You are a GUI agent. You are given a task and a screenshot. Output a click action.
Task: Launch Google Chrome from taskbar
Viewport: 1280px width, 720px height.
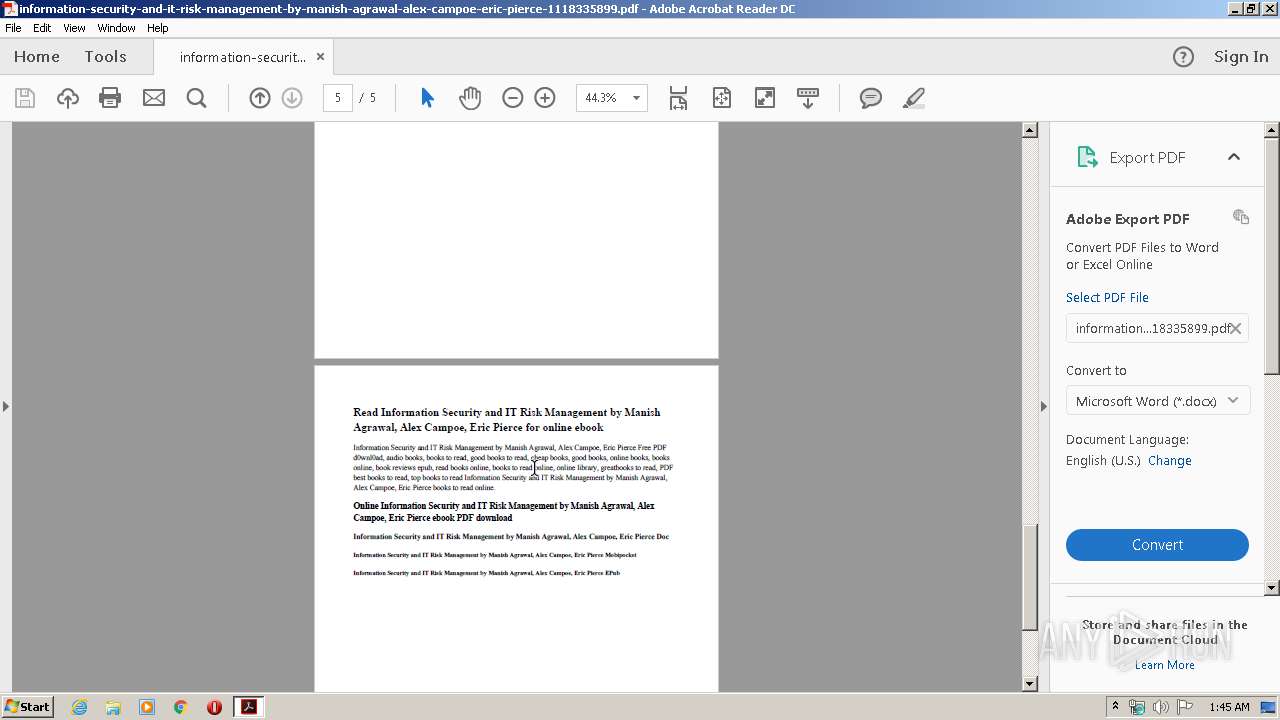coord(181,707)
